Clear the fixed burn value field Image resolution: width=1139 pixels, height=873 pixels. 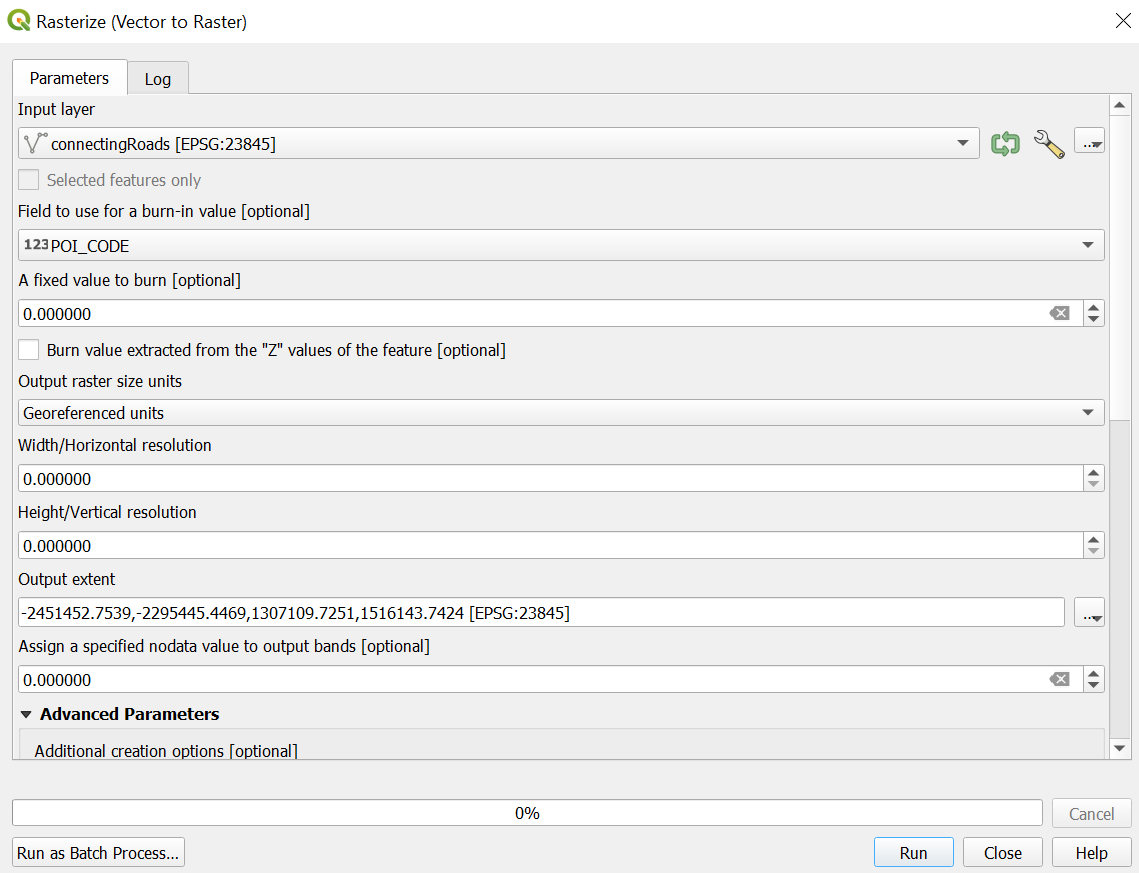[1059, 314]
